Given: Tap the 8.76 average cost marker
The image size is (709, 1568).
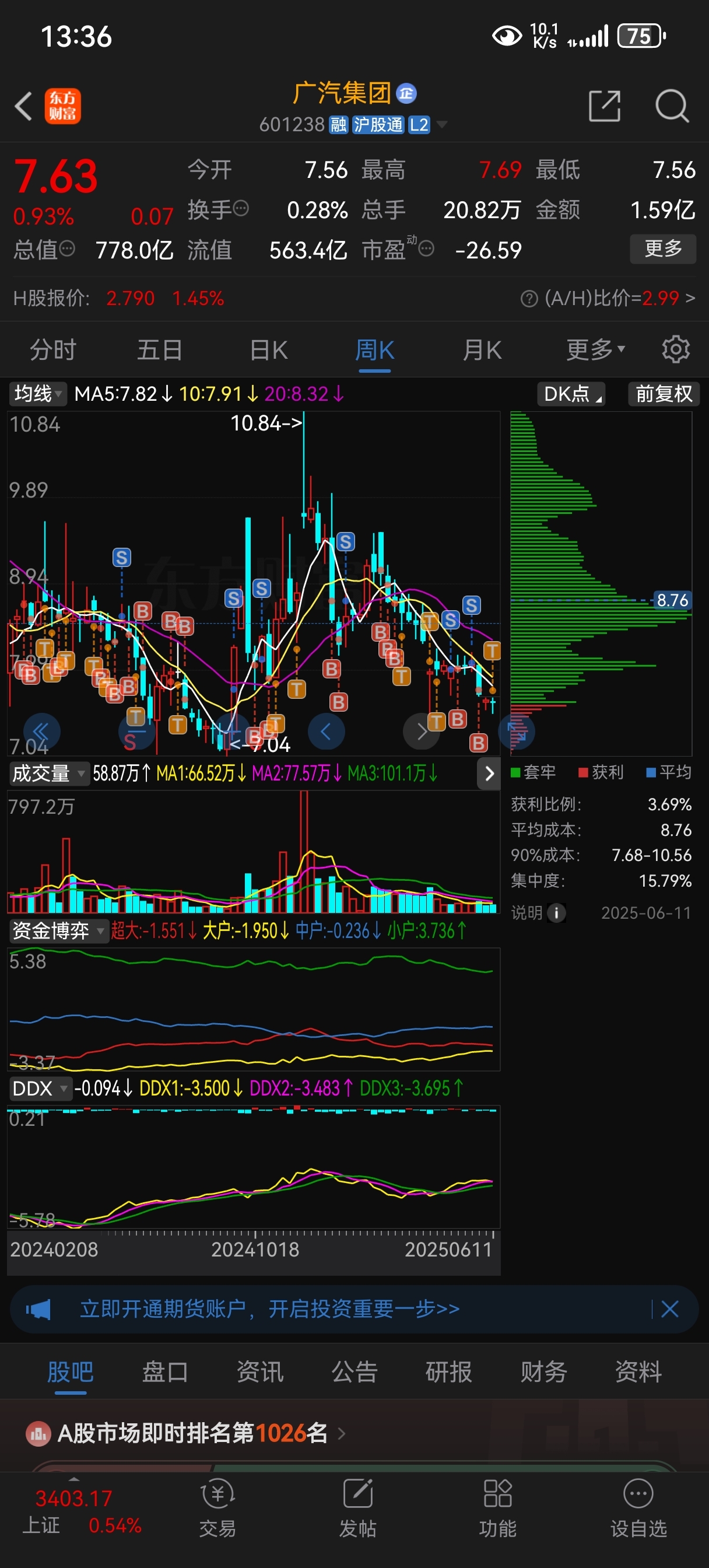Looking at the screenshot, I should click(x=672, y=600).
